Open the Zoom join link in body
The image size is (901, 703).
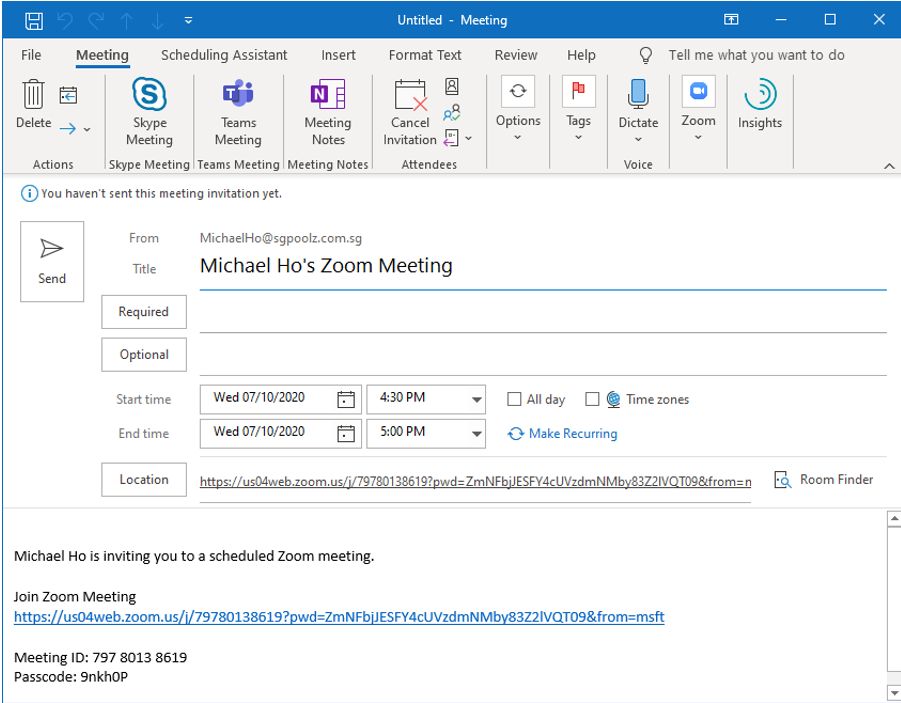[339, 617]
